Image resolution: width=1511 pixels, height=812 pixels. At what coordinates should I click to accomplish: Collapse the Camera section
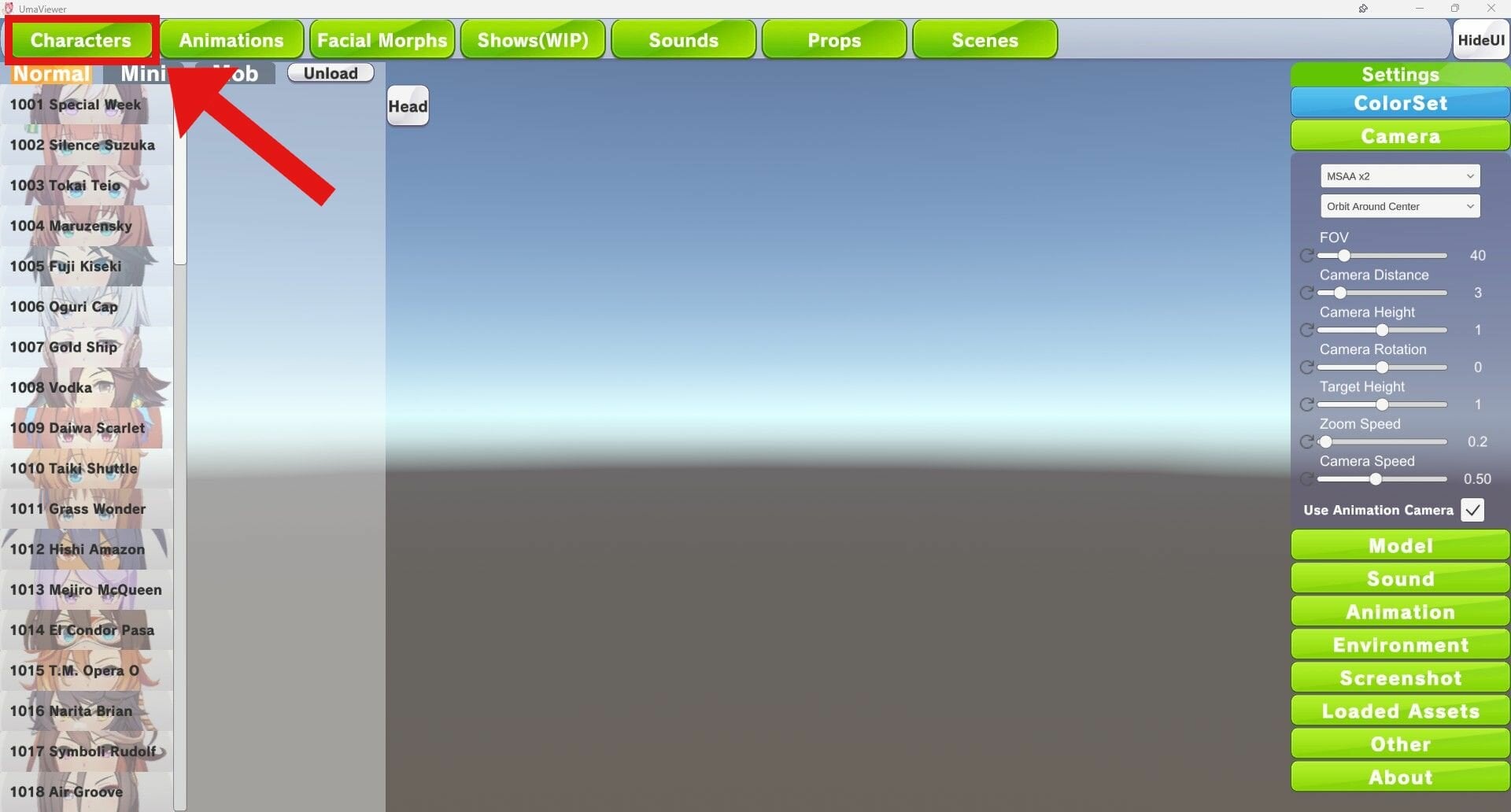pos(1400,136)
